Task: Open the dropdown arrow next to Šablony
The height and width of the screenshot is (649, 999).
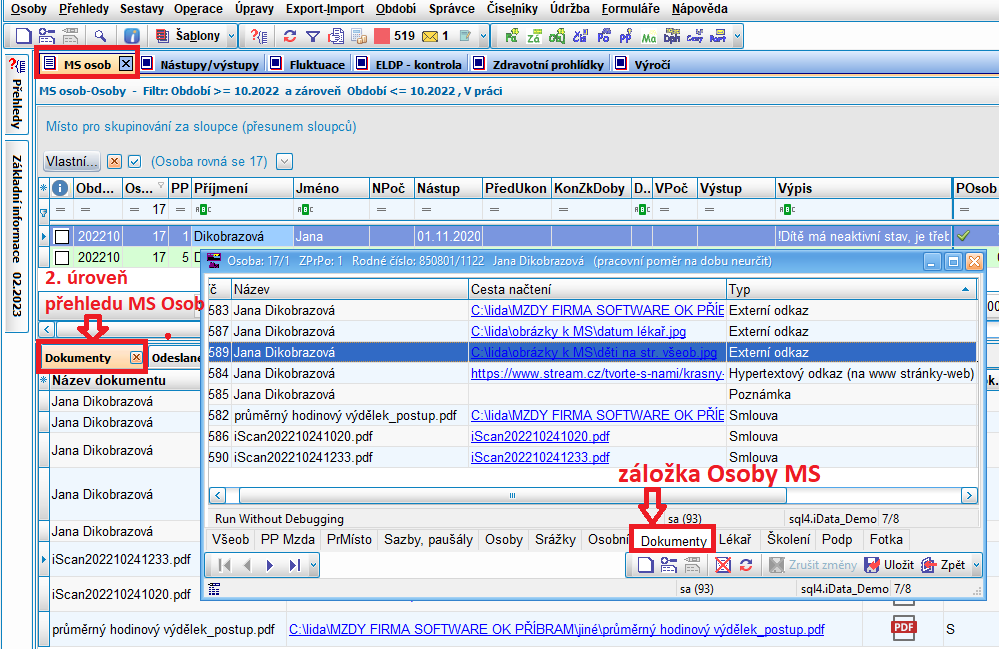Action: [231, 36]
